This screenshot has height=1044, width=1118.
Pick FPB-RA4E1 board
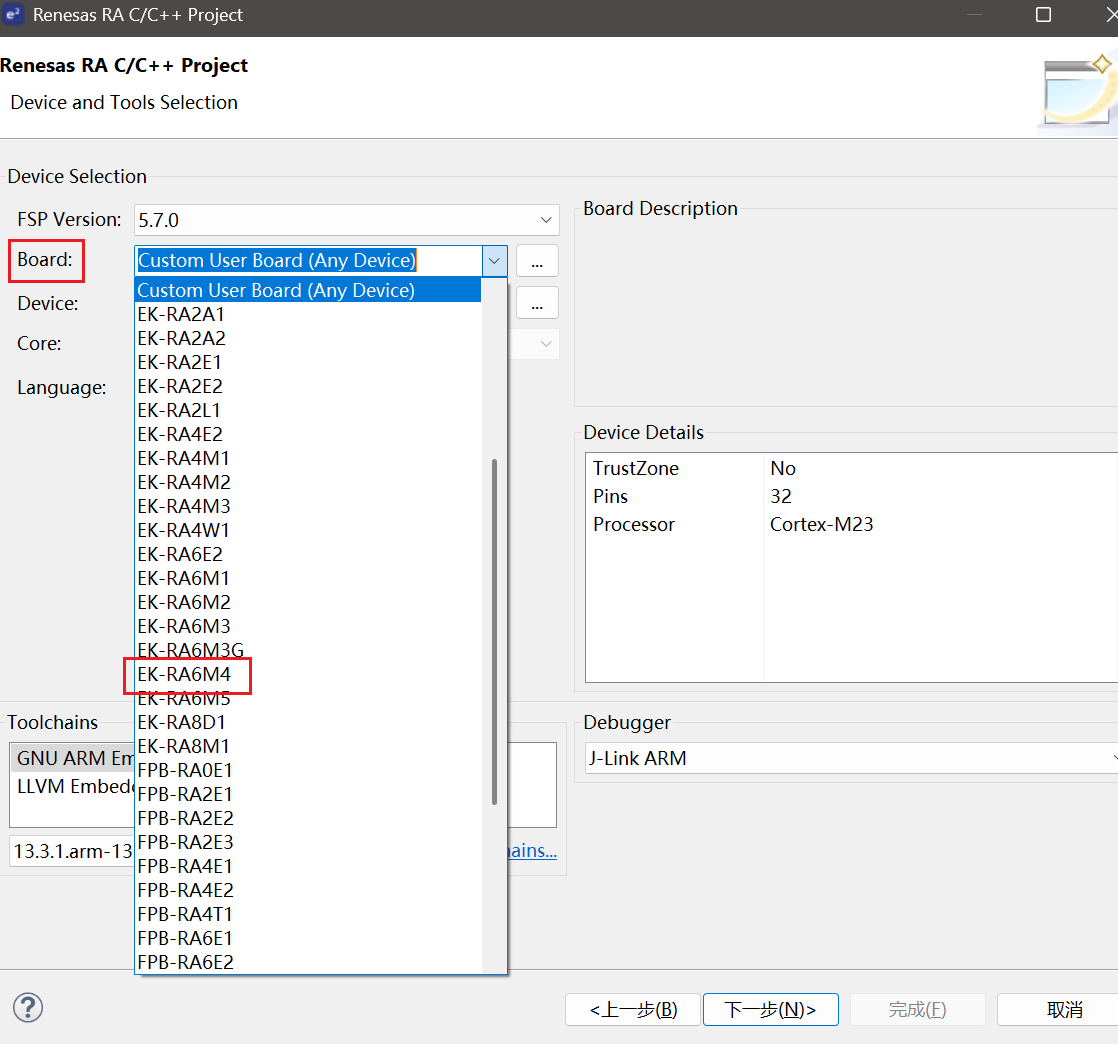tap(308, 866)
